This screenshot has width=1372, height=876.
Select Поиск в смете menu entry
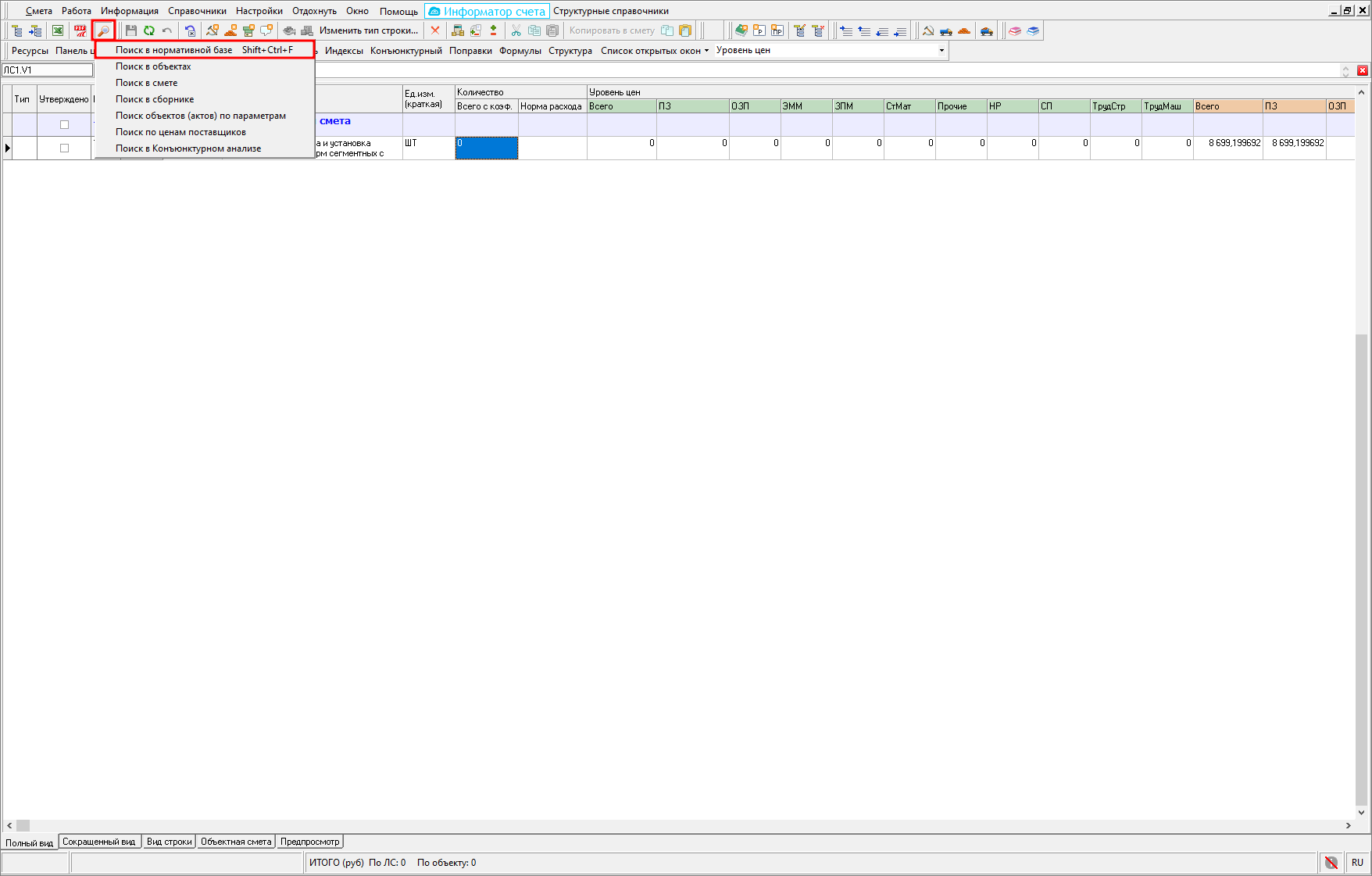point(146,83)
